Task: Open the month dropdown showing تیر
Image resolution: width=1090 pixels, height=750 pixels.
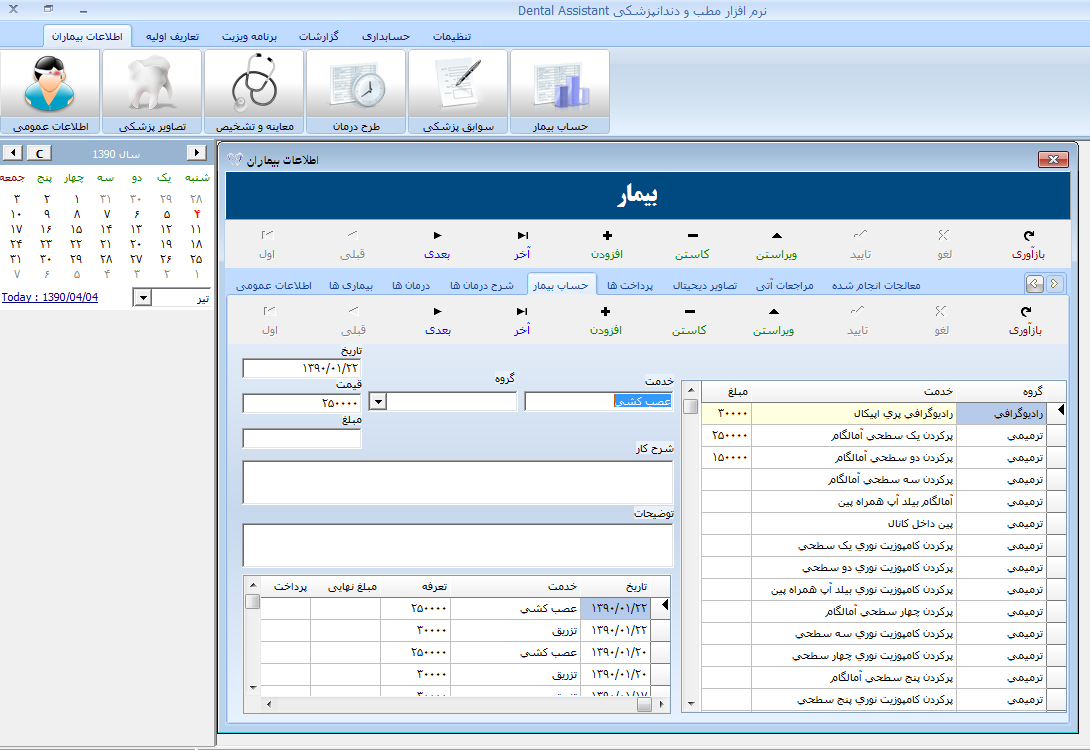Action: [143, 298]
